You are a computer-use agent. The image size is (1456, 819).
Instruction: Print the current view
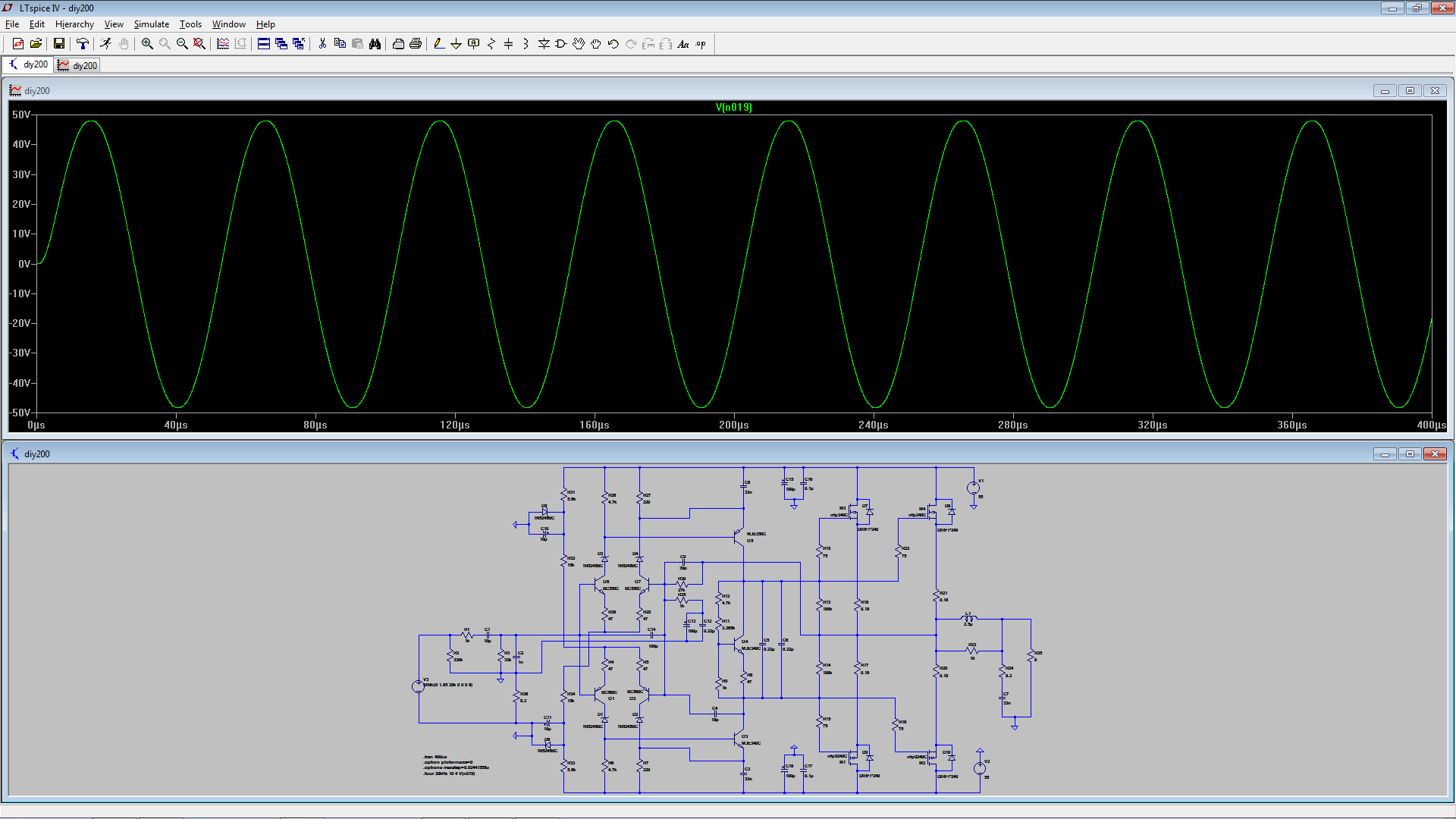click(416, 44)
